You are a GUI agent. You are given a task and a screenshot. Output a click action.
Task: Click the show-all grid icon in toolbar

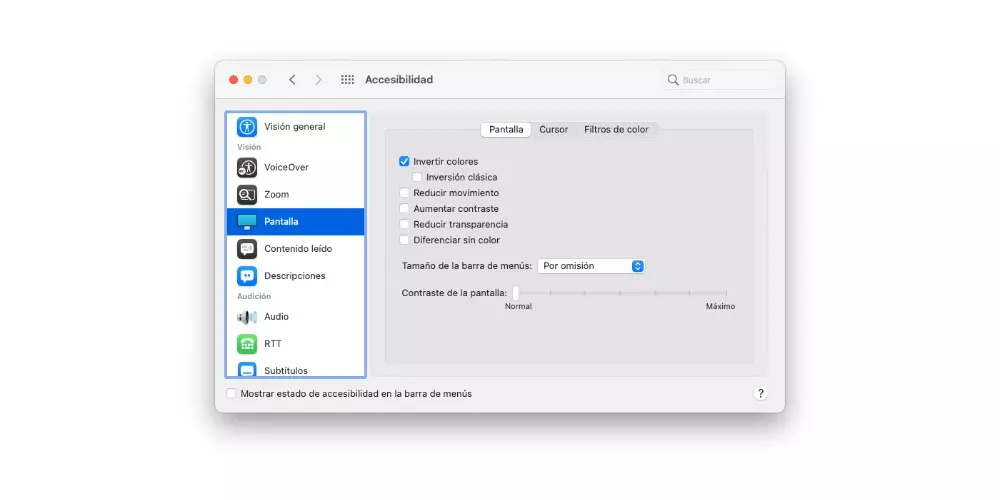pyautogui.click(x=348, y=80)
